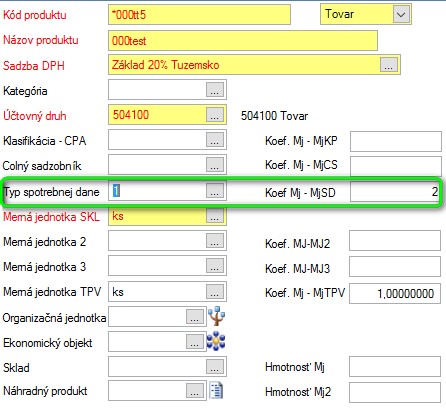Image resolution: width=446 pixels, height=415 pixels.
Task: Open the Merná jednotka SKL lookup button
Action: point(215,216)
